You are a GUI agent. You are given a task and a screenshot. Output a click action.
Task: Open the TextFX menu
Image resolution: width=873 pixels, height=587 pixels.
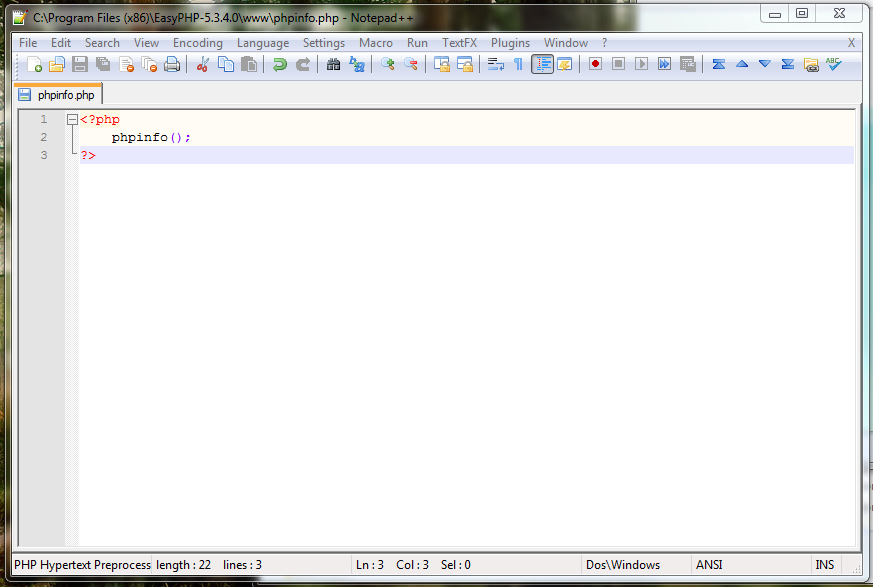click(x=459, y=43)
